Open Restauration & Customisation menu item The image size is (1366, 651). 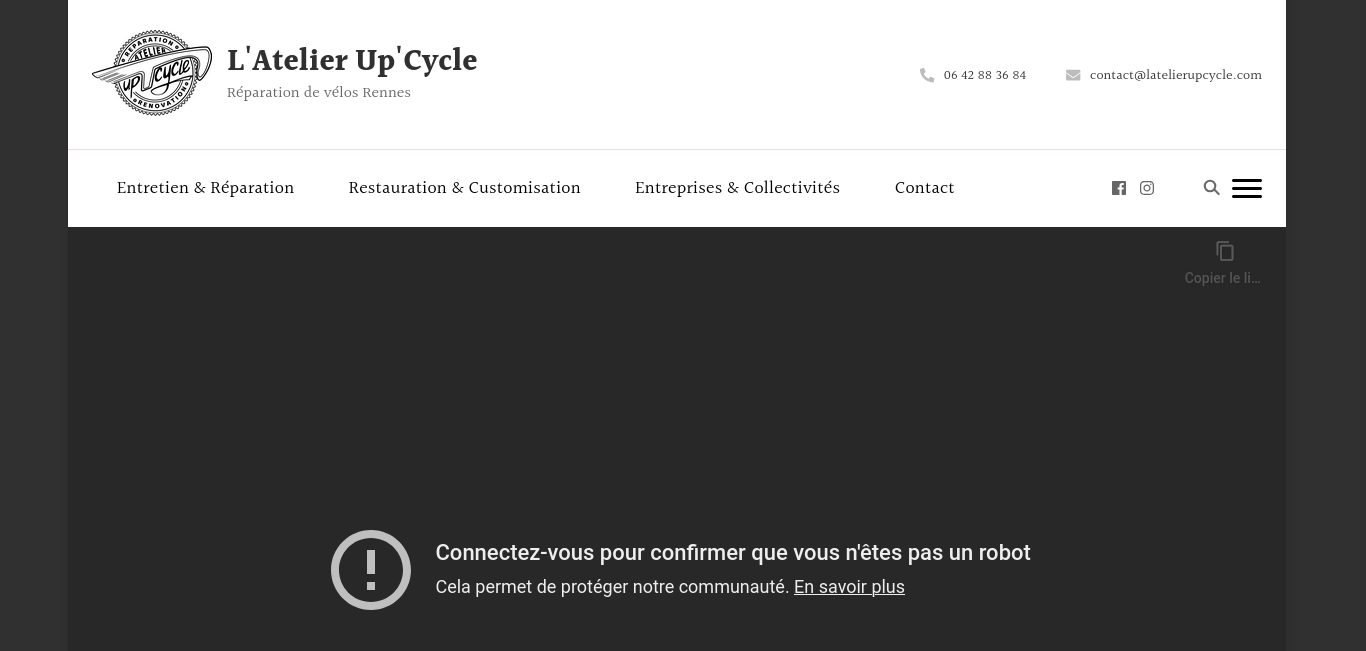coord(464,188)
